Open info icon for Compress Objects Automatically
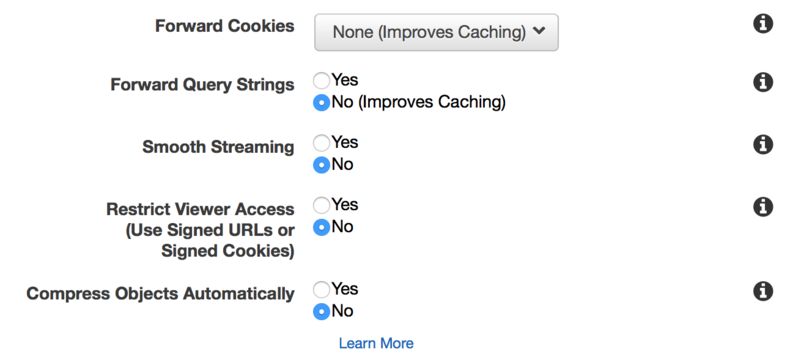 (x=763, y=291)
